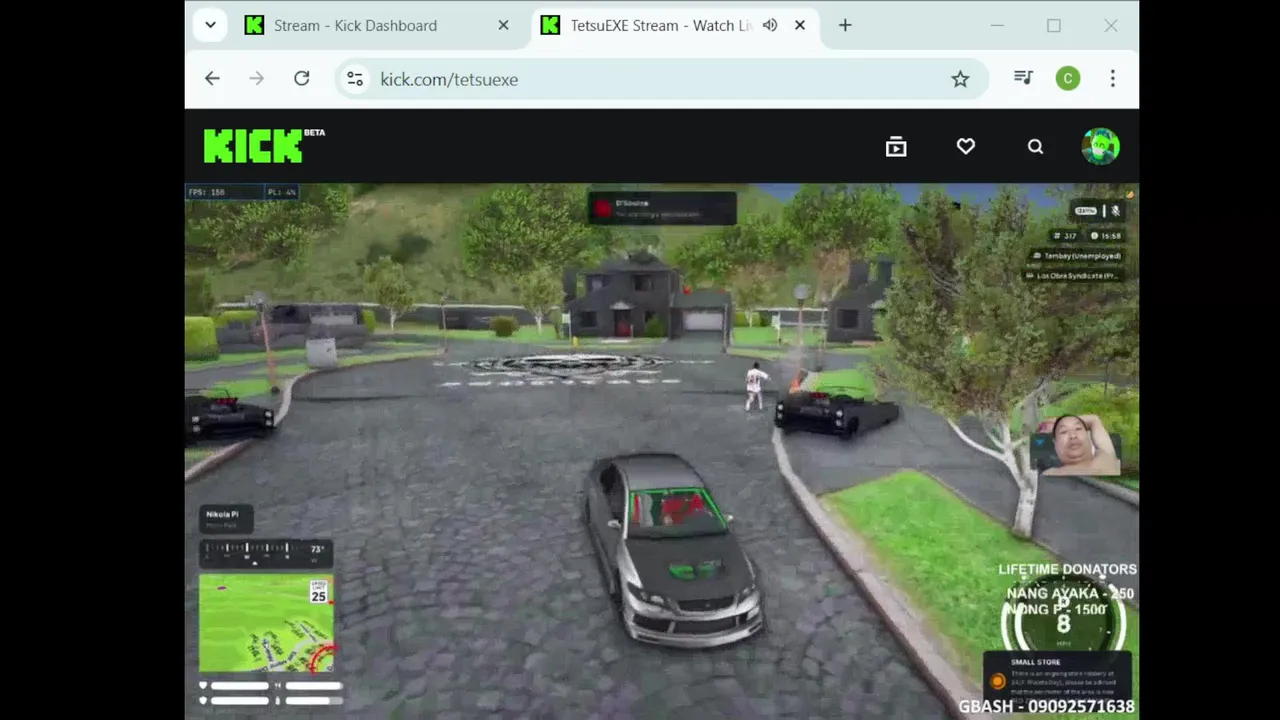The image size is (1280, 720).
Task: Open Chrome three-dot menu
Action: coord(1113,78)
